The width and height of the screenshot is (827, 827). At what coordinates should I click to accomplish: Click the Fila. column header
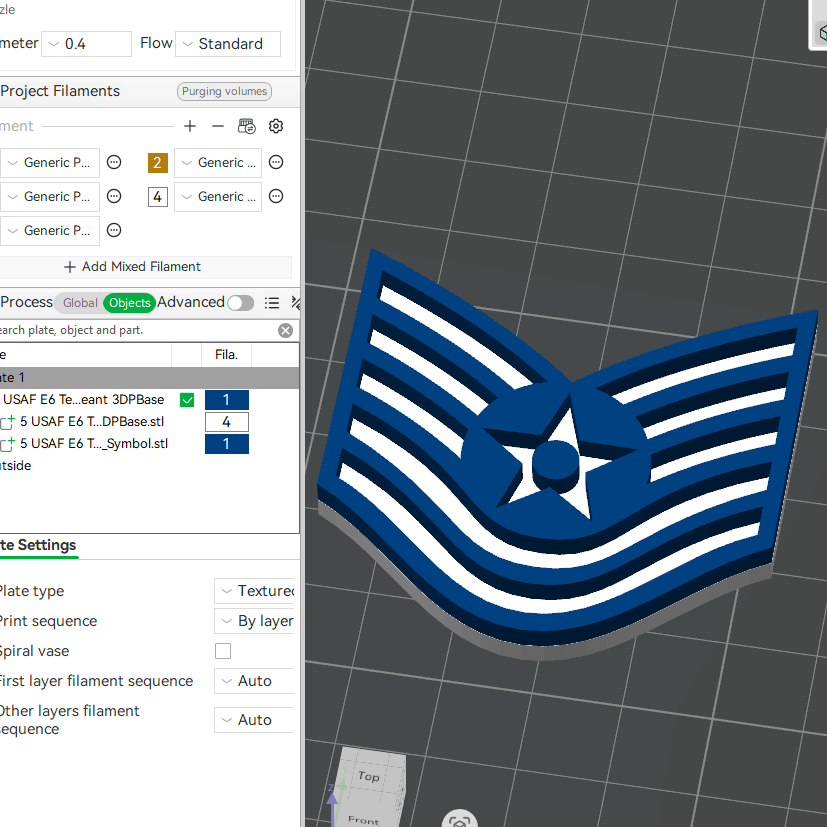pos(226,354)
